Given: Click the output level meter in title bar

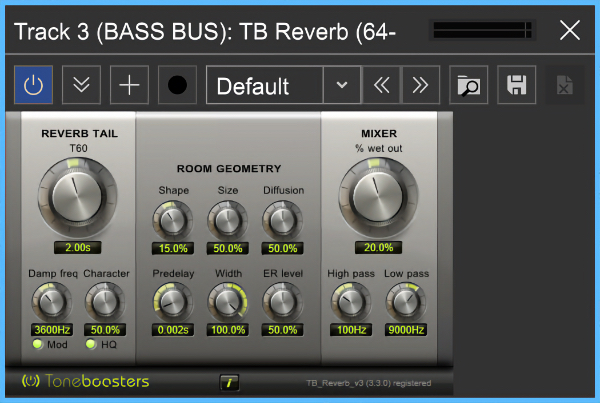Looking at the screenshot, I should 482,30.
